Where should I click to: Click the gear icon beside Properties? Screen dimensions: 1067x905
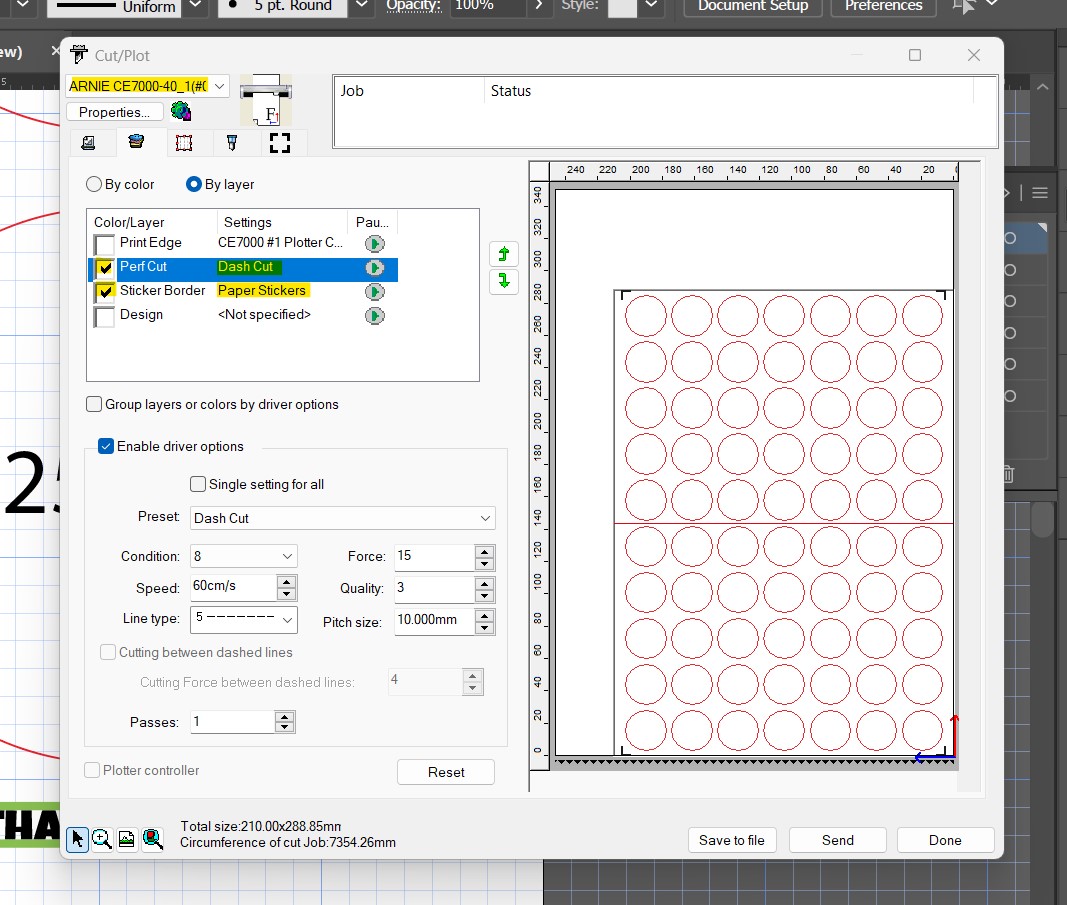(x=181, y=111)
